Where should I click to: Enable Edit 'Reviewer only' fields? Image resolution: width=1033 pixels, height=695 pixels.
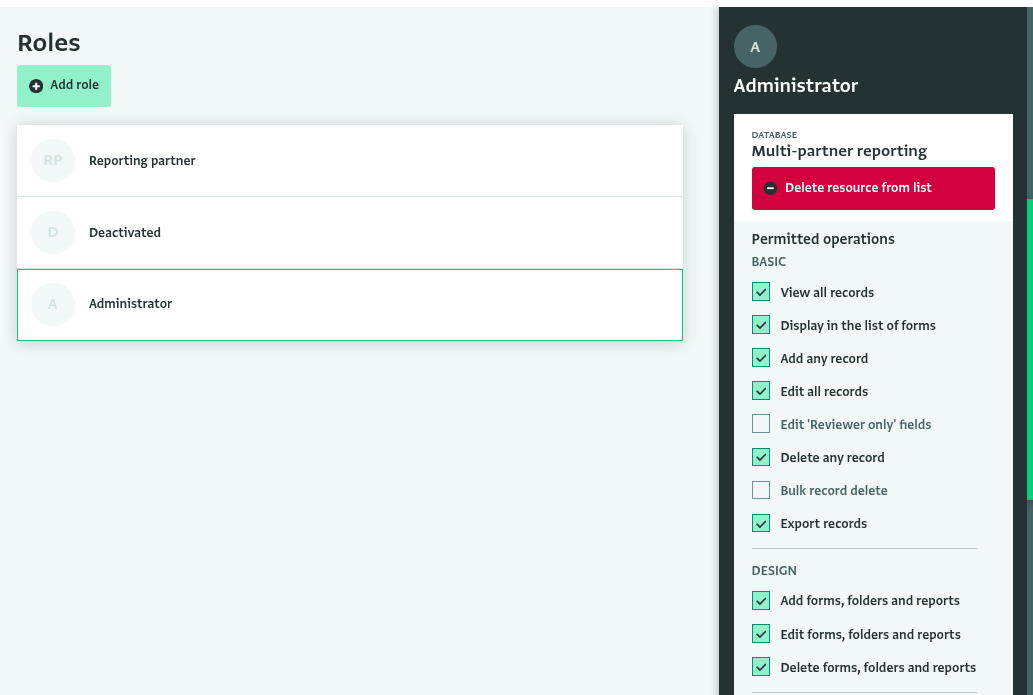[x=761, y=424]
